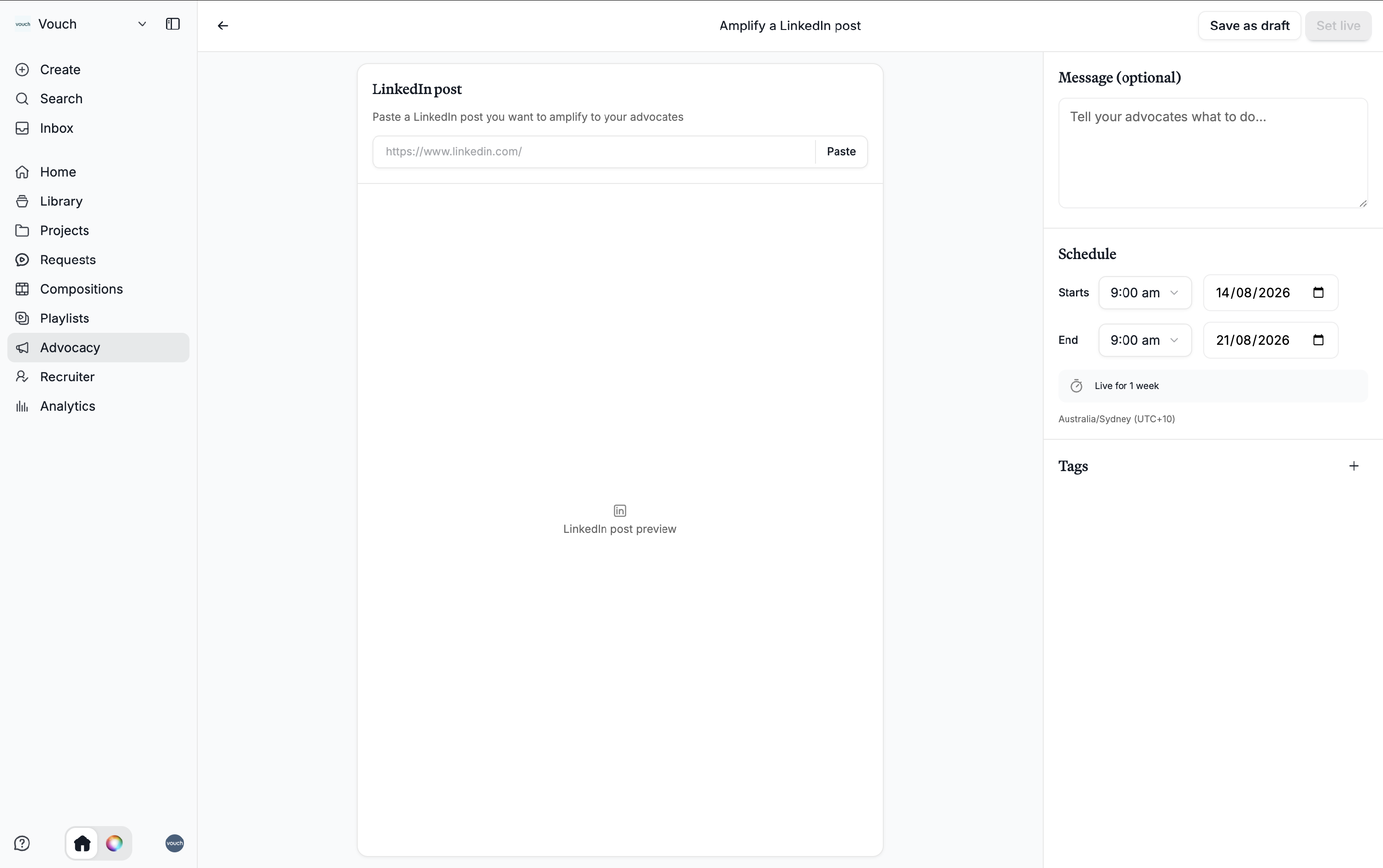Click the Recruiter person icon
The image size is (1383, 868).
pyautogui.click(x=22, y=377)
